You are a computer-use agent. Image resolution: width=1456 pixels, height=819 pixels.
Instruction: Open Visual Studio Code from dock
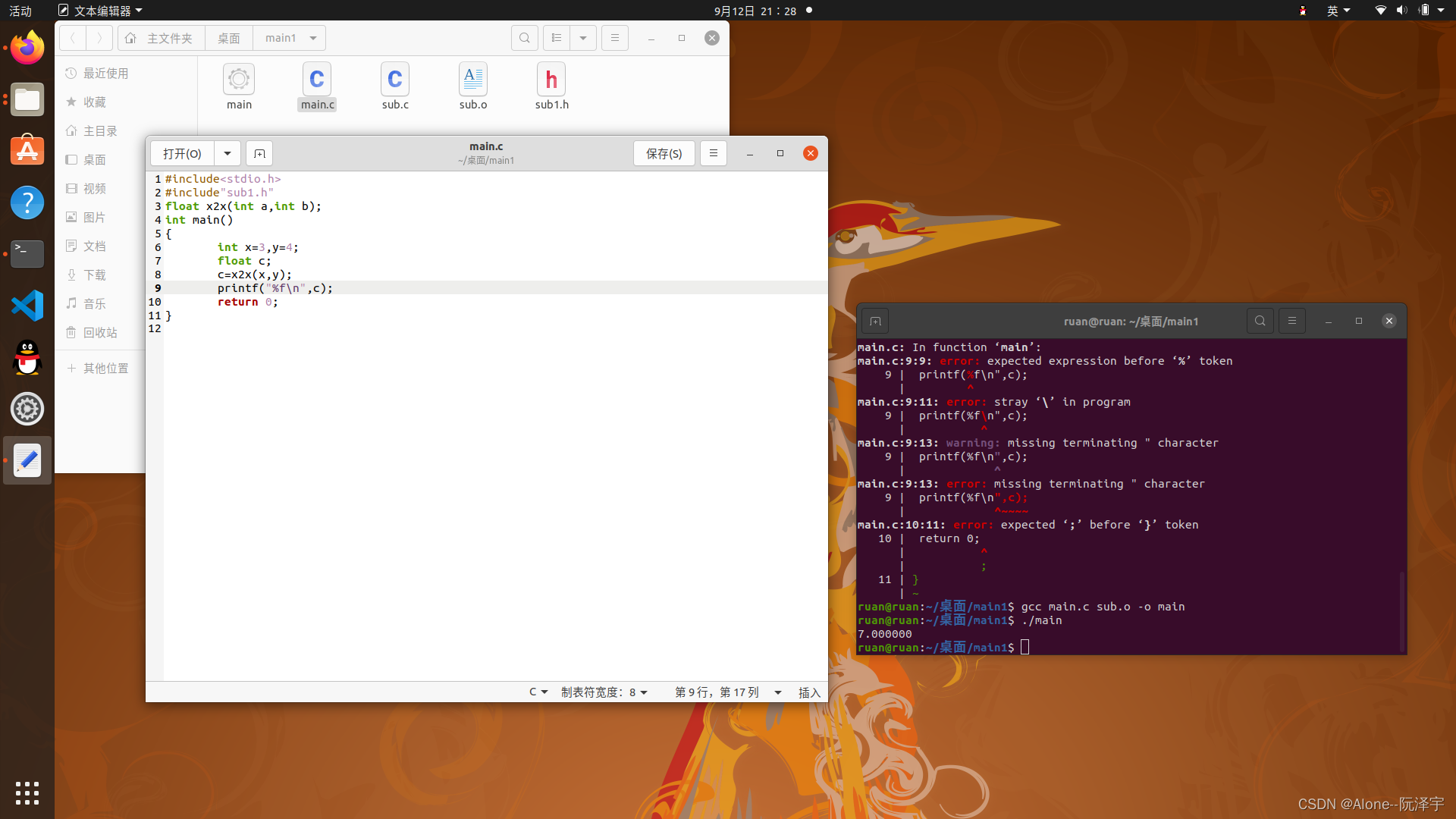click(x=27, y=306)
